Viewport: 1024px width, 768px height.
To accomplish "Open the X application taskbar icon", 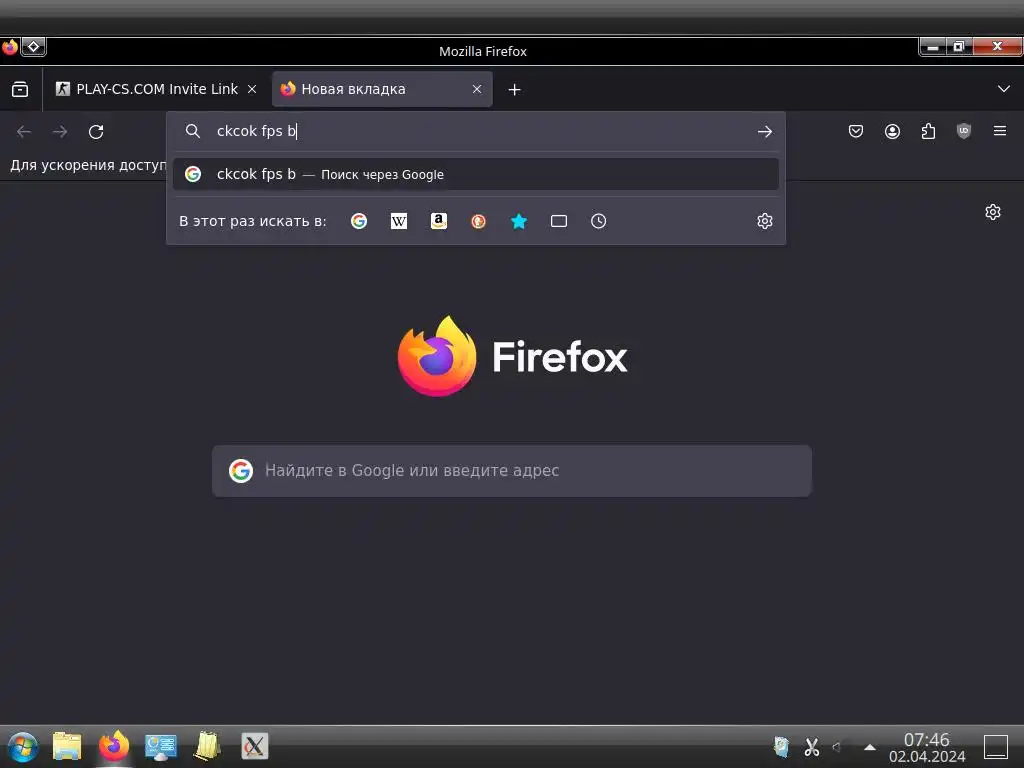I will click(x=255, y=746).
